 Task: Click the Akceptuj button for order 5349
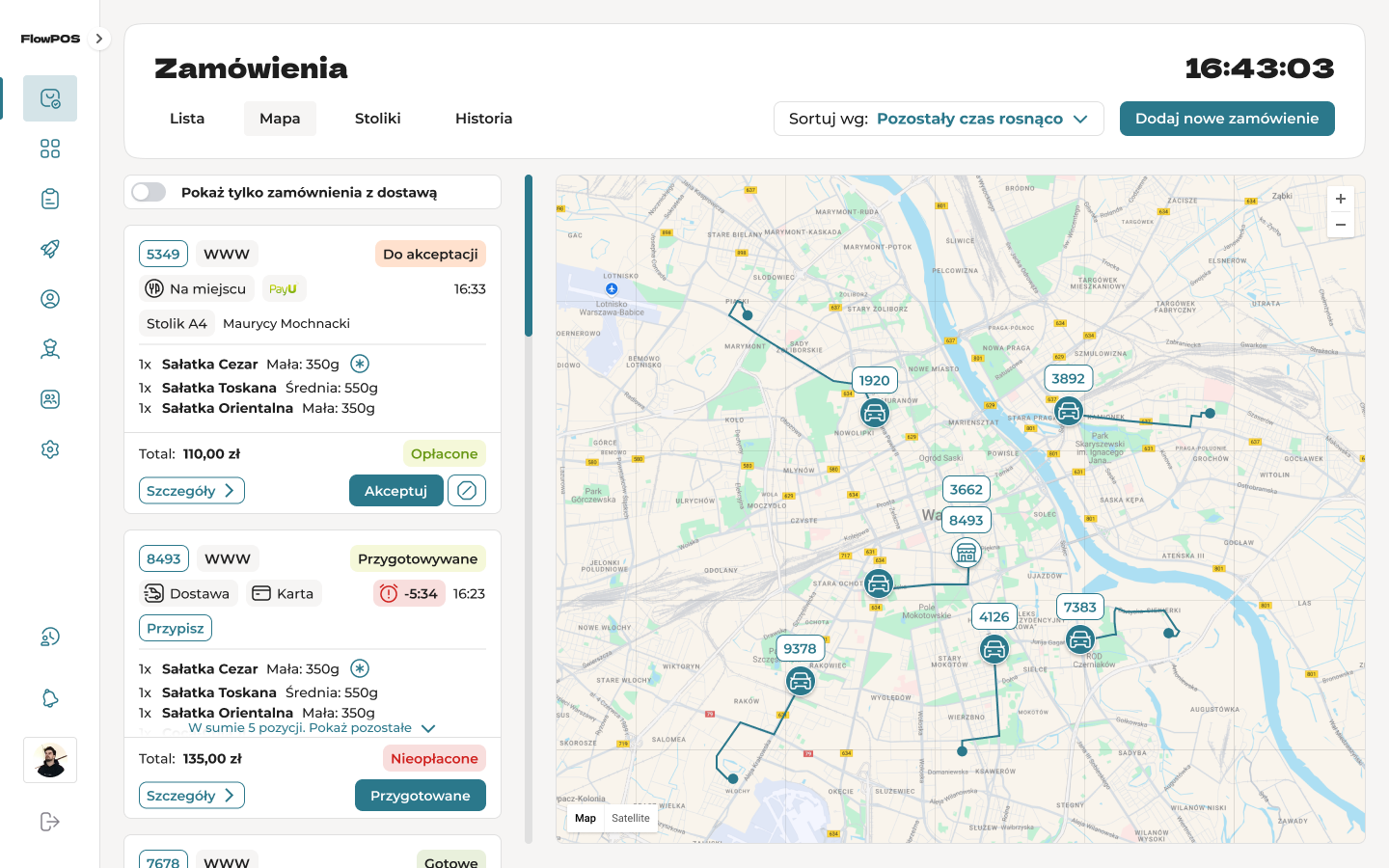pyautogui.click(x=395, y=491)
